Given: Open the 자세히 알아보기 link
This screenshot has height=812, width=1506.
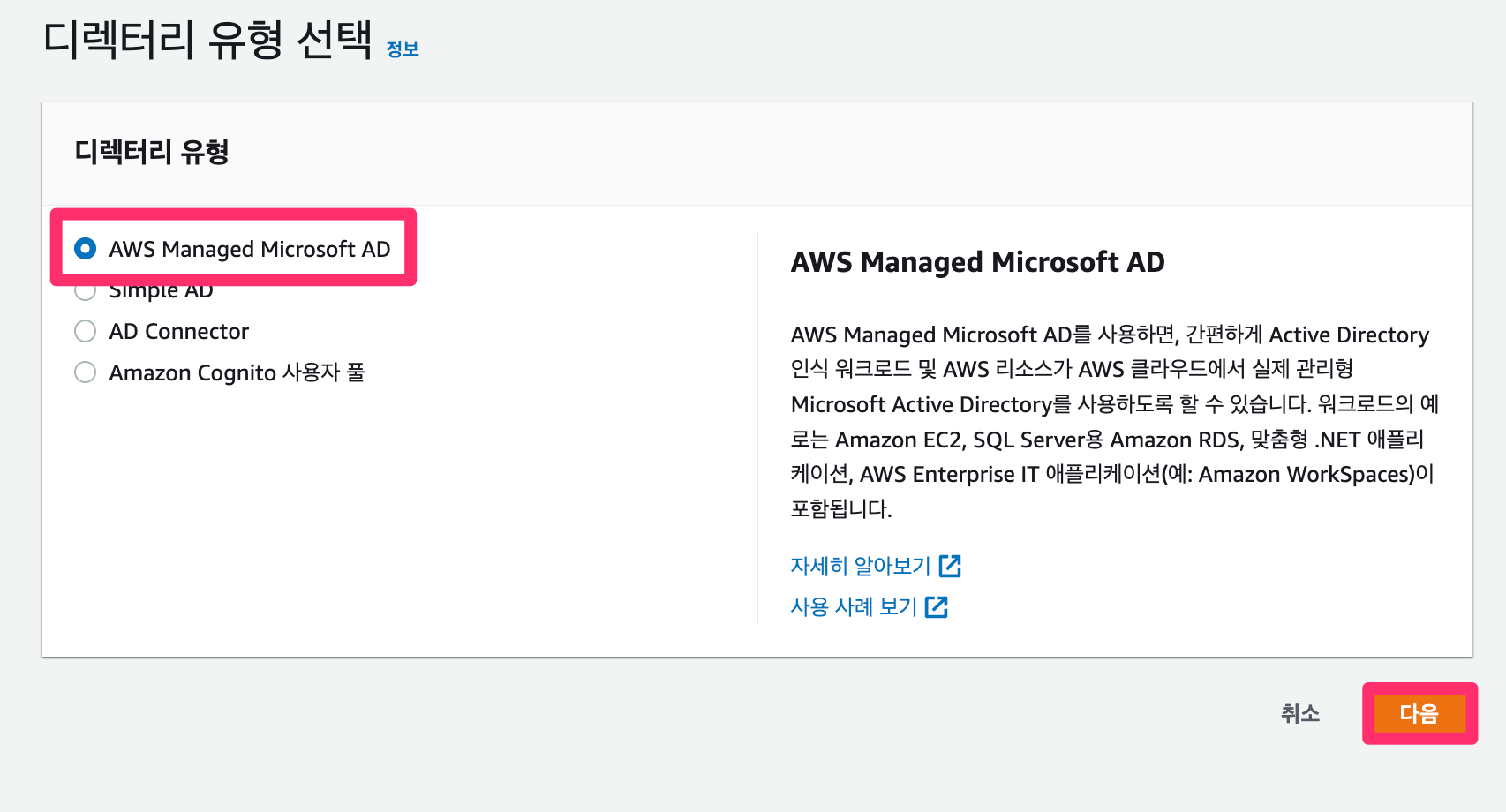Looking at the screenshot, I should tap(860, 566).
